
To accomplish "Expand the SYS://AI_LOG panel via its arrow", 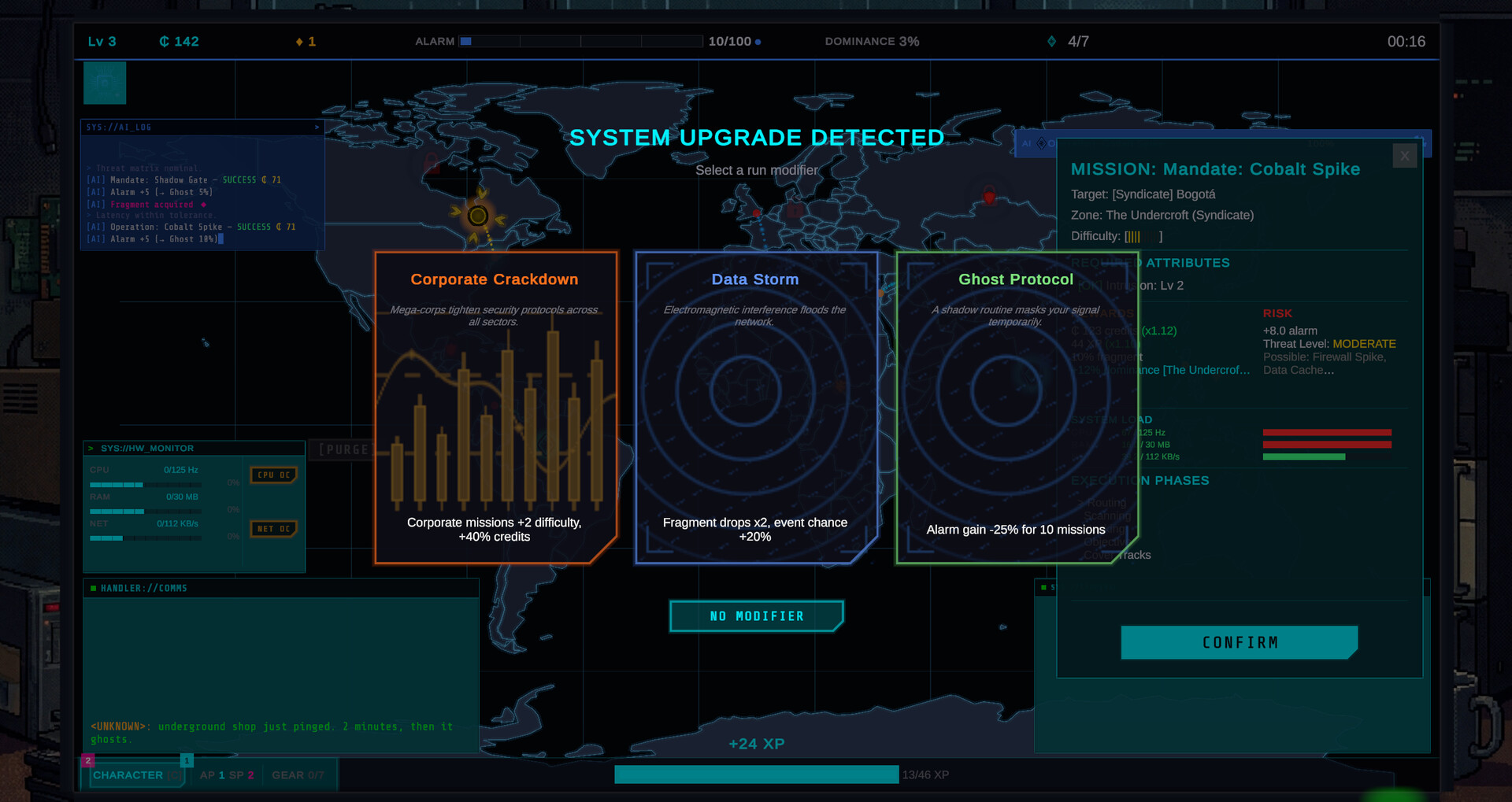I will [317, 127].
